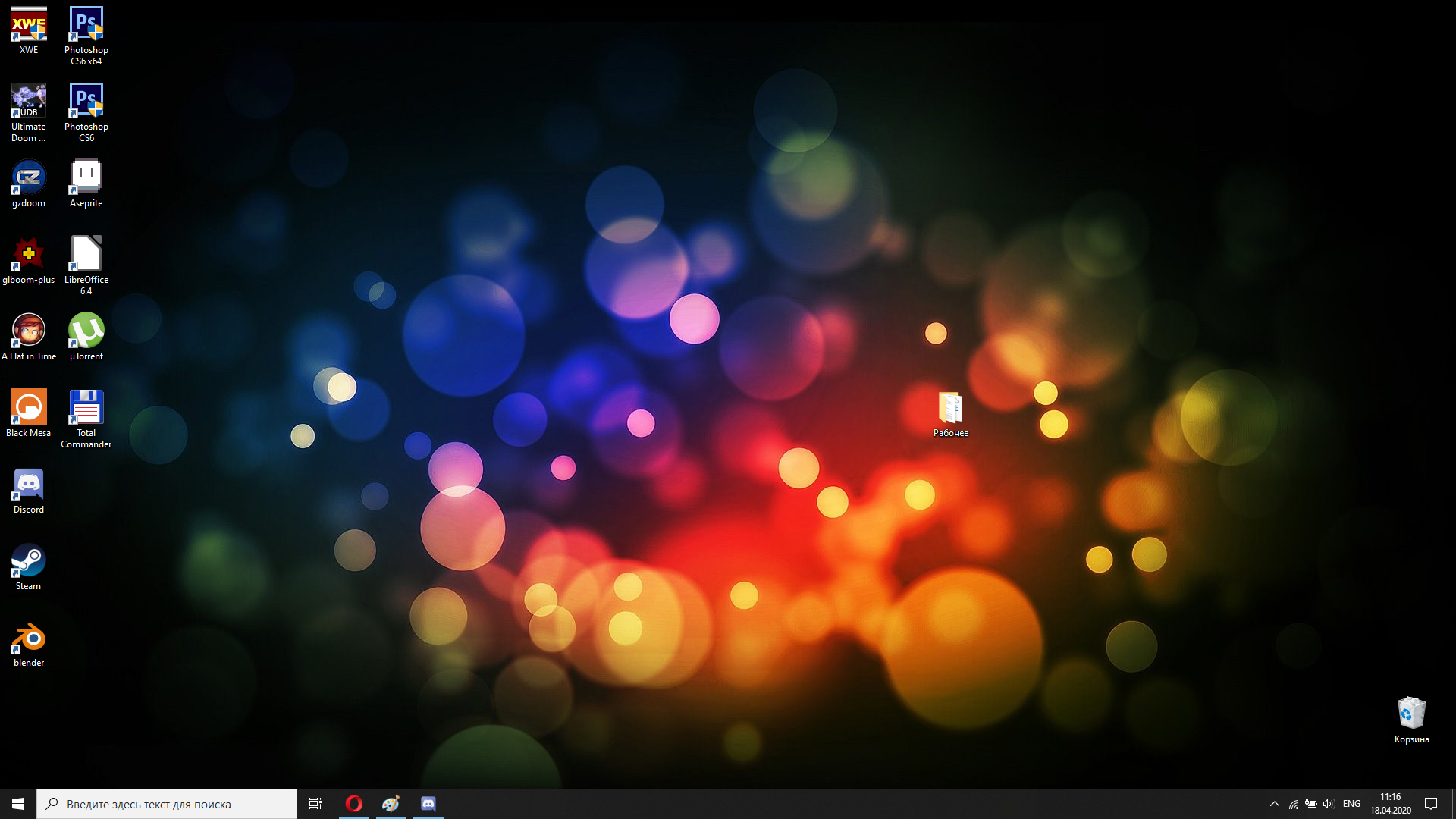Open the XWE desktop shortcut
The height and width of the screenshot is (819, 1456).
pyautogui.click(x=29, y=30)
